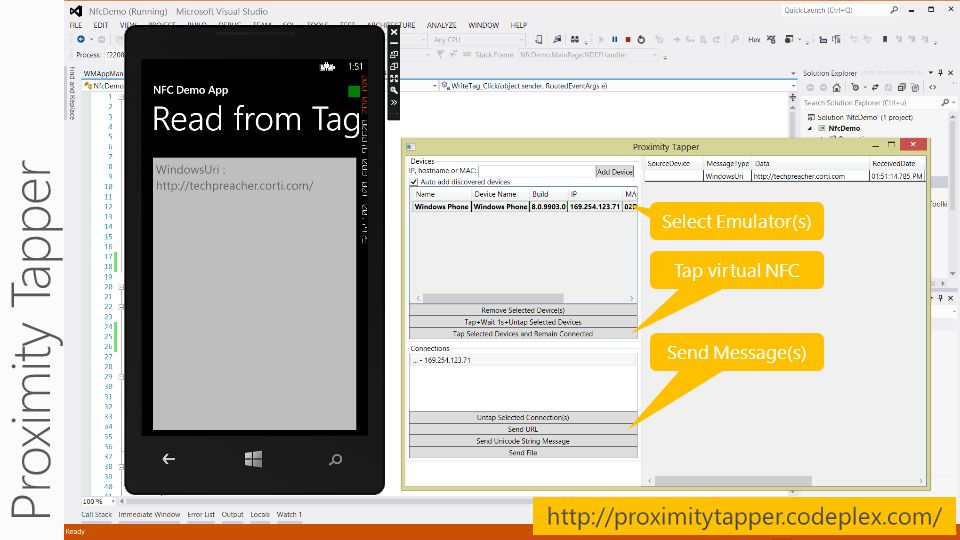The height and width of the screenshot is (540, 960).
Task: Collapse the NfcDemo project node in Solution Explorer
Action: [x=810, y=129]
